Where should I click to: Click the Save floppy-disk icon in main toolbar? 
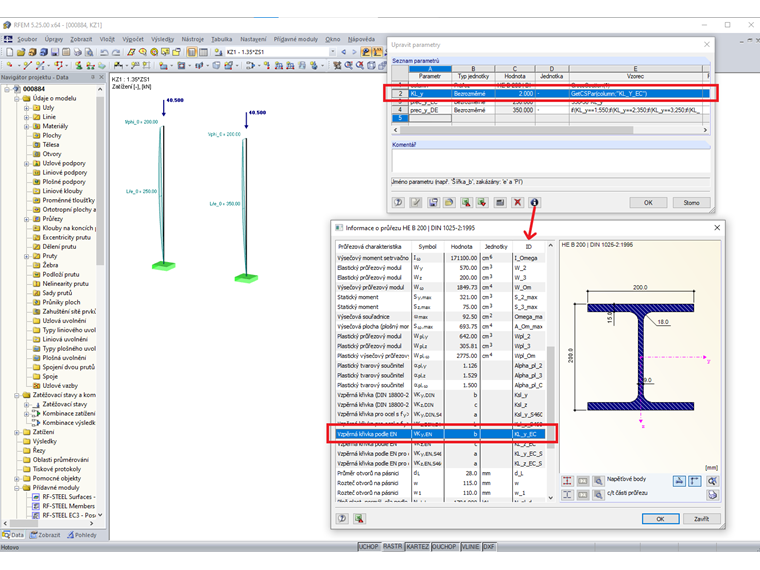pos(55,52)
